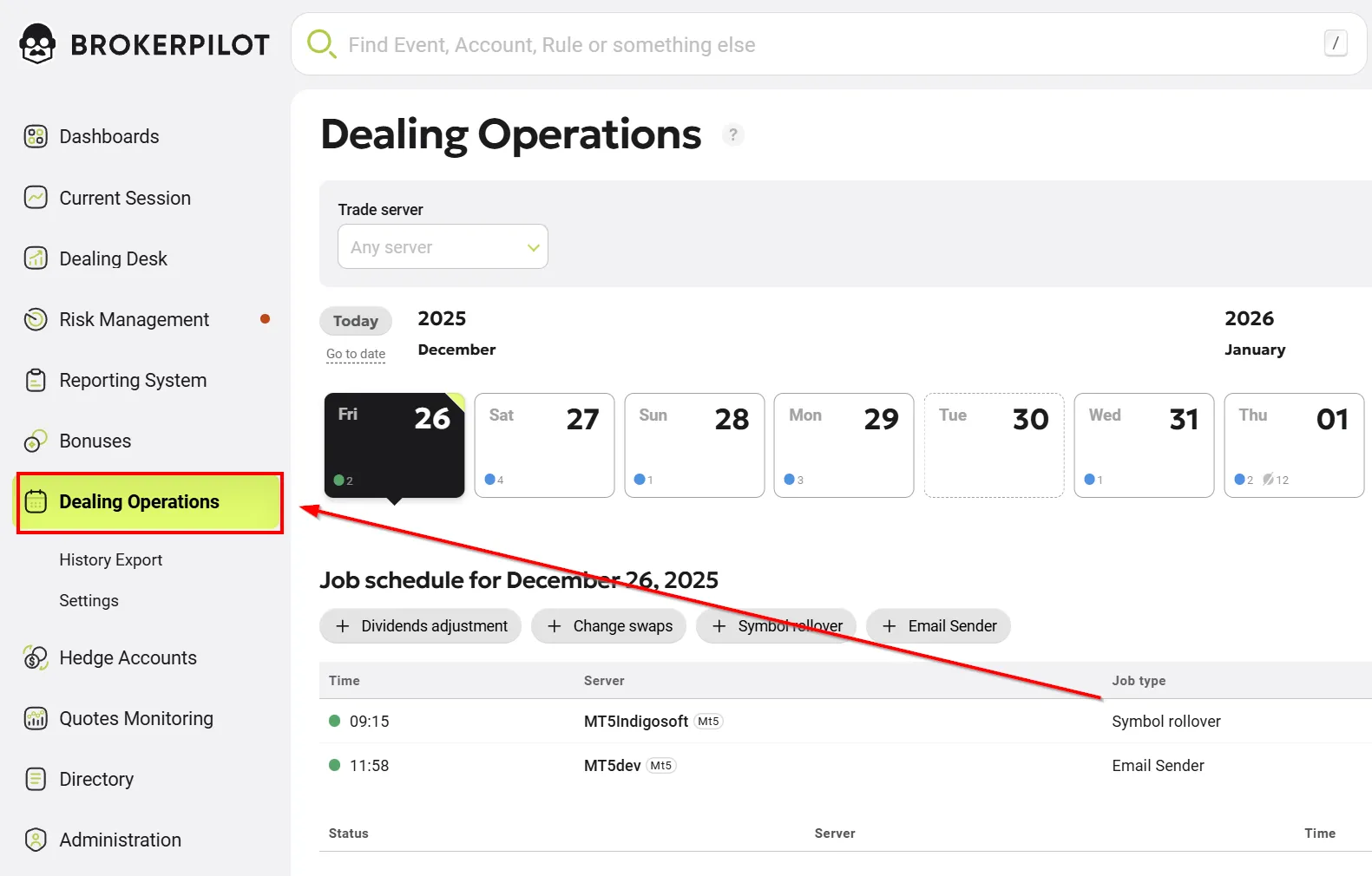This screenshot has width=1372, height=876.
Task: Open the Directory menu item
Action: [96, 779]
